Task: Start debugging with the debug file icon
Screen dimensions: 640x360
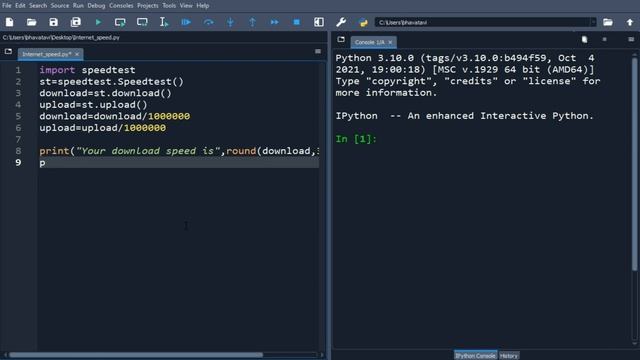Action: pyautogui.click(x=186, y=22)
